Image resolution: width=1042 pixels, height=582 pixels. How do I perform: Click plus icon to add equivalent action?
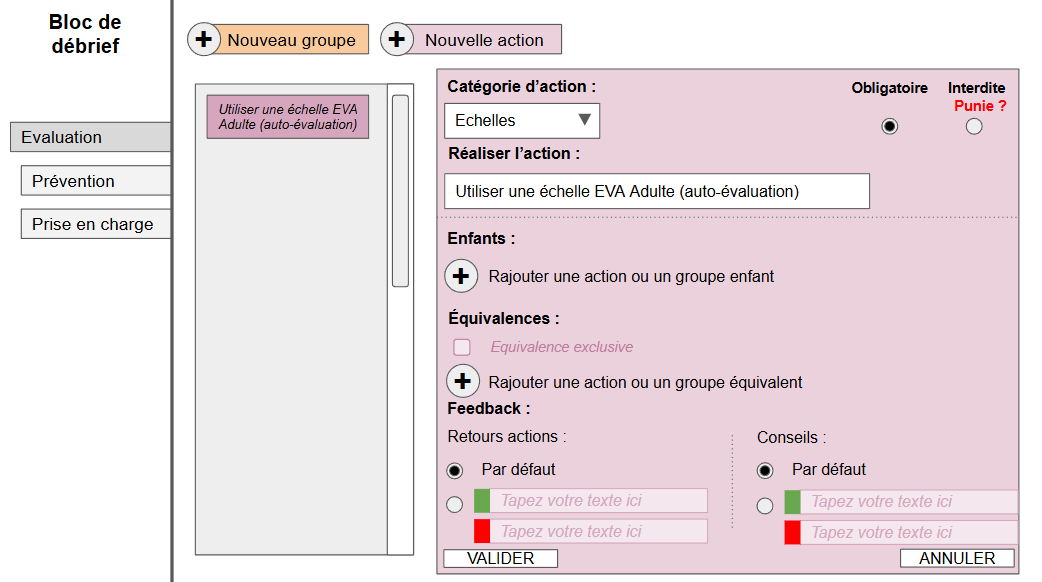pos(461,382)
